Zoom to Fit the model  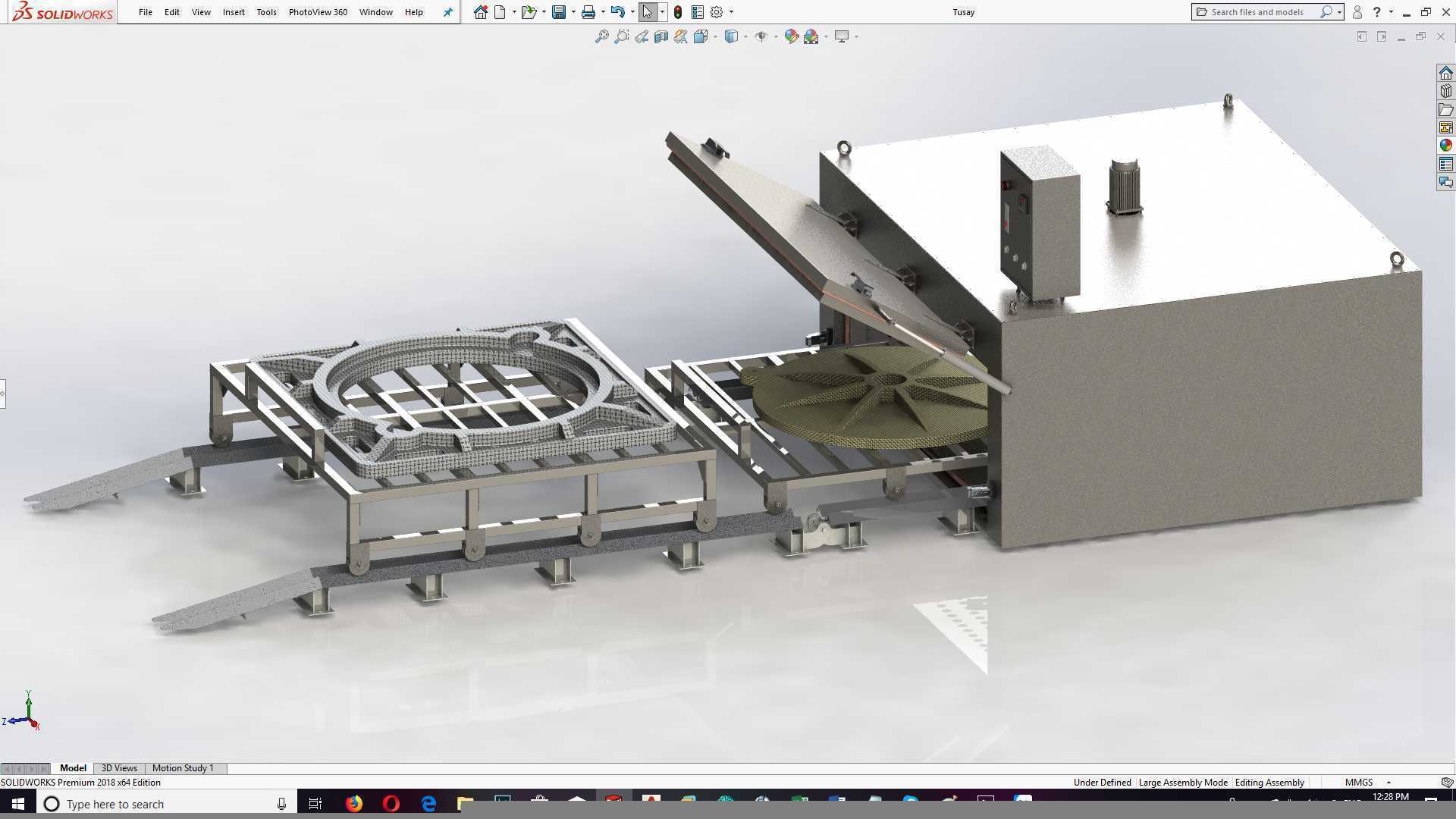[602, 36]
